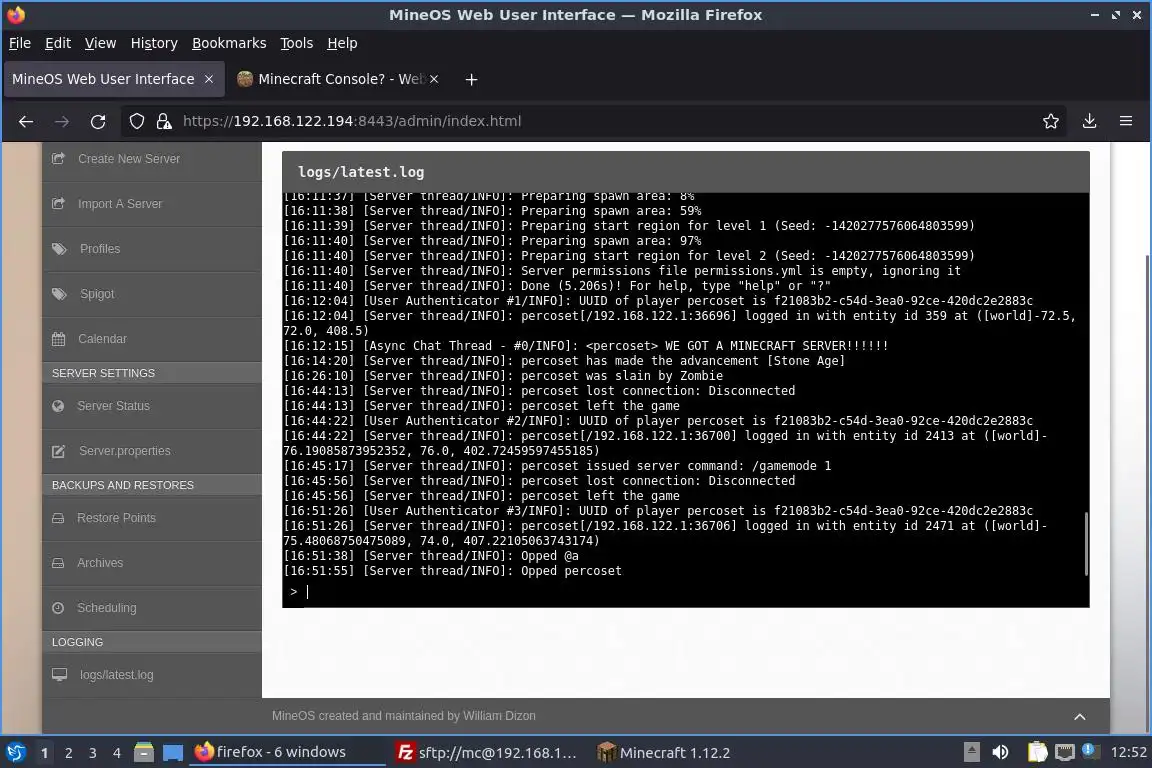Open Firefox hamburger application menu
The width and height of the screenshot is (1152, 768).
pos(1126,121)
